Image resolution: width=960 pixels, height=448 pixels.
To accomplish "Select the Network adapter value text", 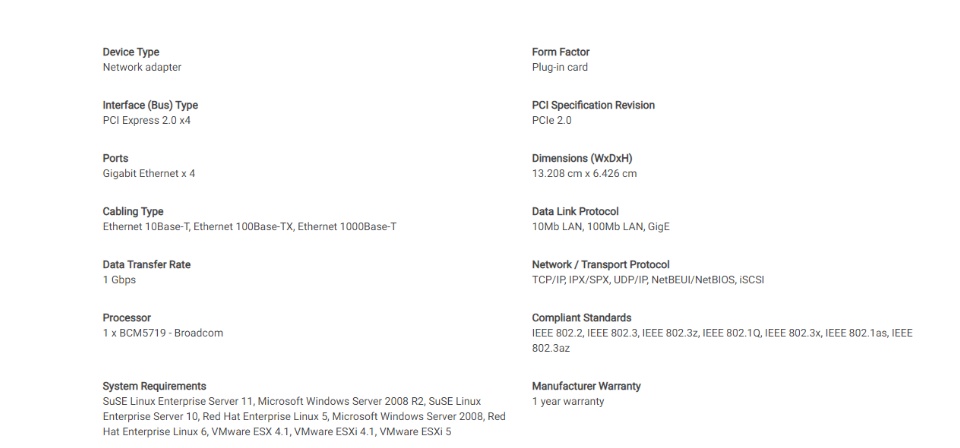I will pyautogui.click(x=142, y=67).
